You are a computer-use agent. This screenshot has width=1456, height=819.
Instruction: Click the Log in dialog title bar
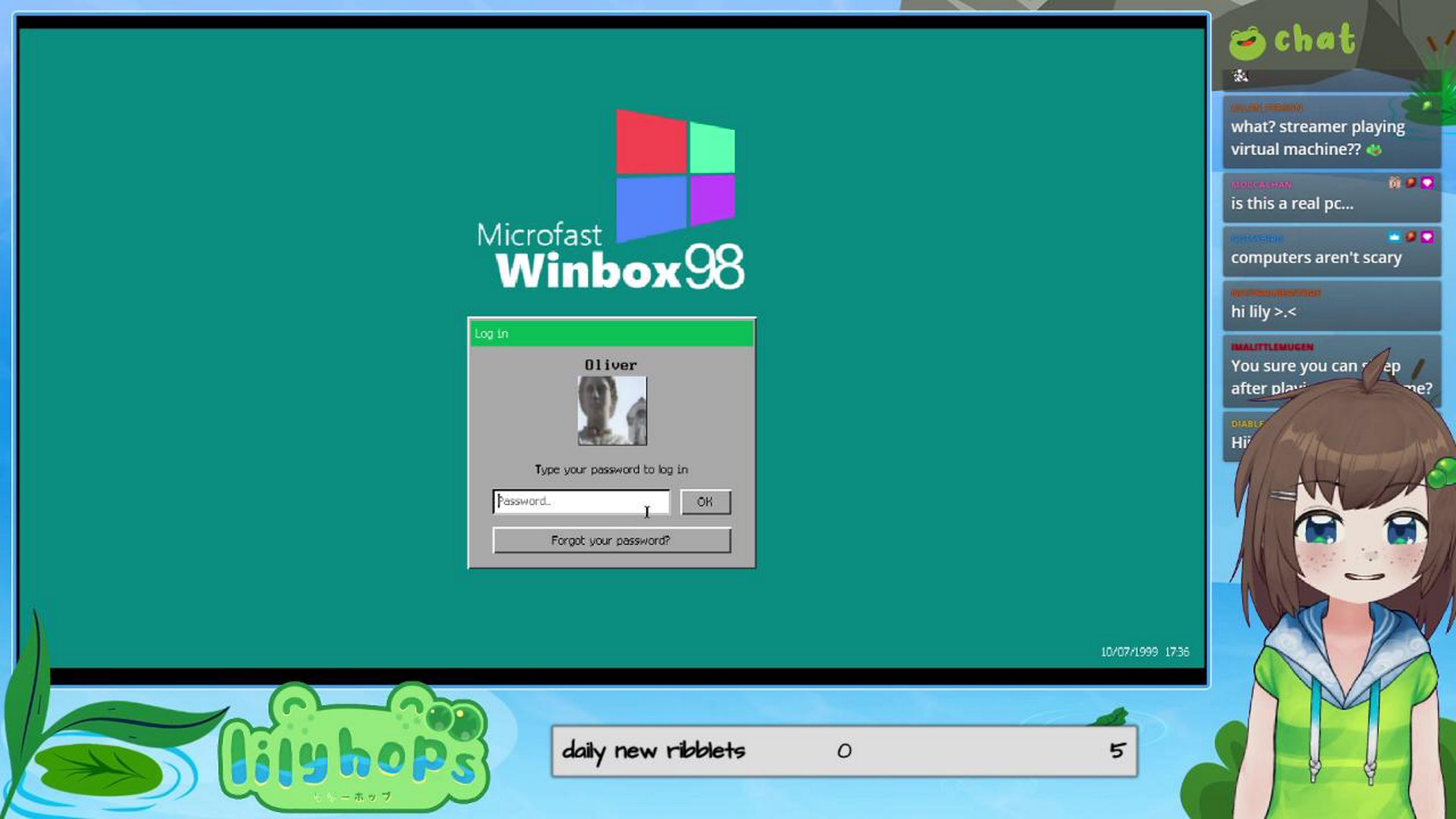pyautogui.click(x=611, y=334)
